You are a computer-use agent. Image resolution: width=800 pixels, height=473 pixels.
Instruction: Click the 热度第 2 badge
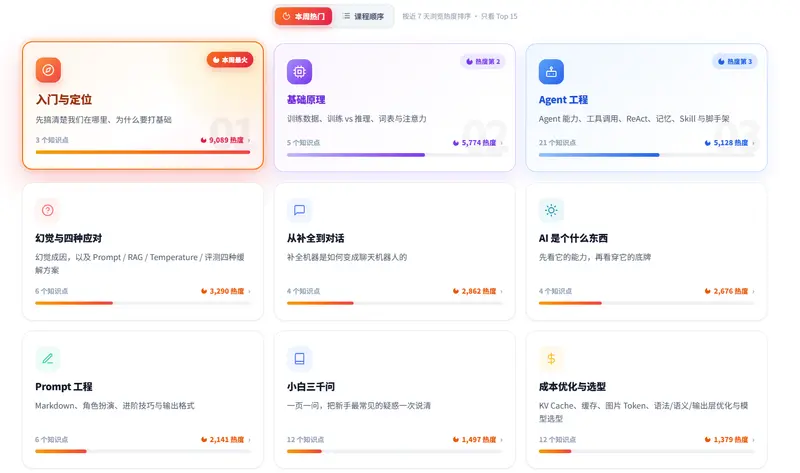[x=483, y=61]
